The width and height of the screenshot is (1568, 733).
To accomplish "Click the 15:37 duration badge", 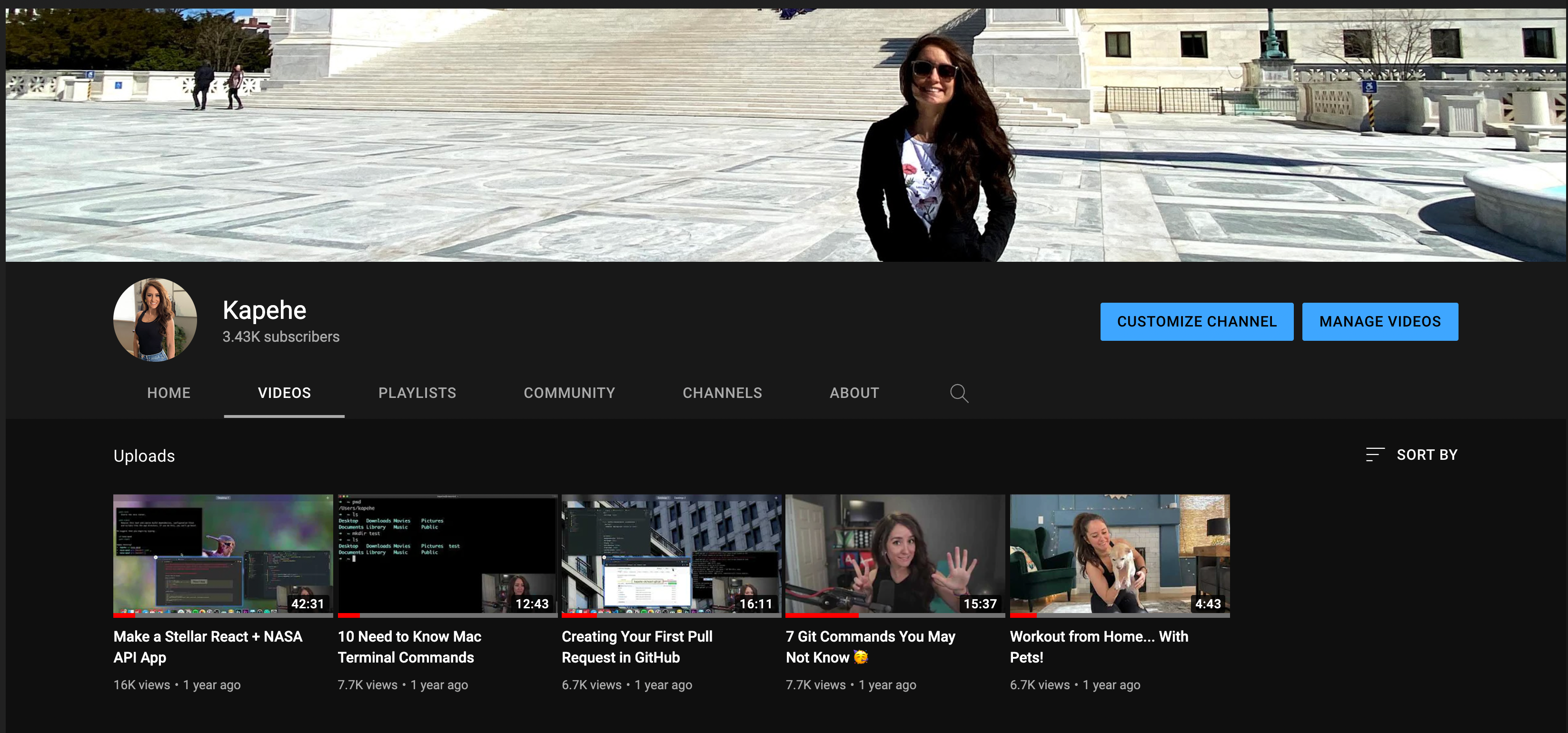I will 980,604.
